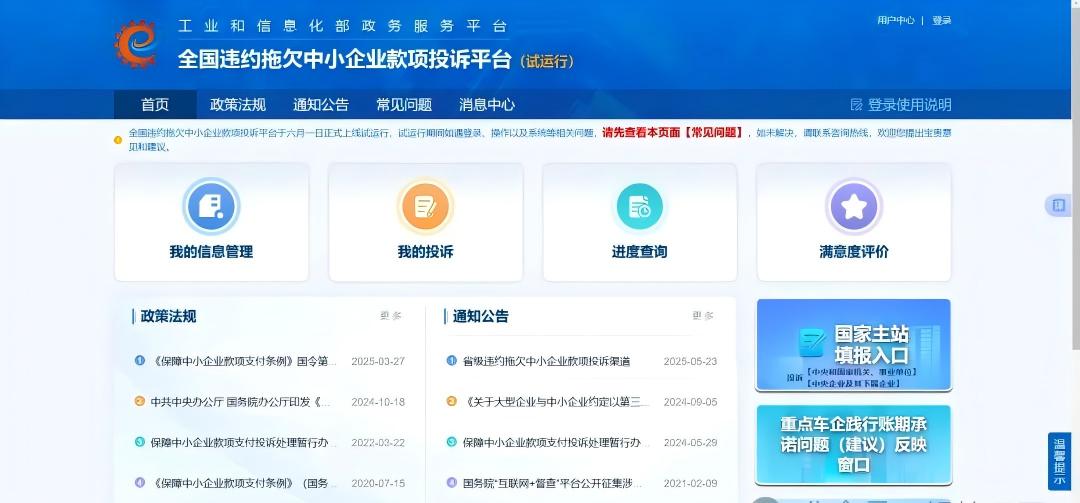Click the yellow notice icon before announcement
This screenshot has width=1080, height=503.
click(118, 139)
